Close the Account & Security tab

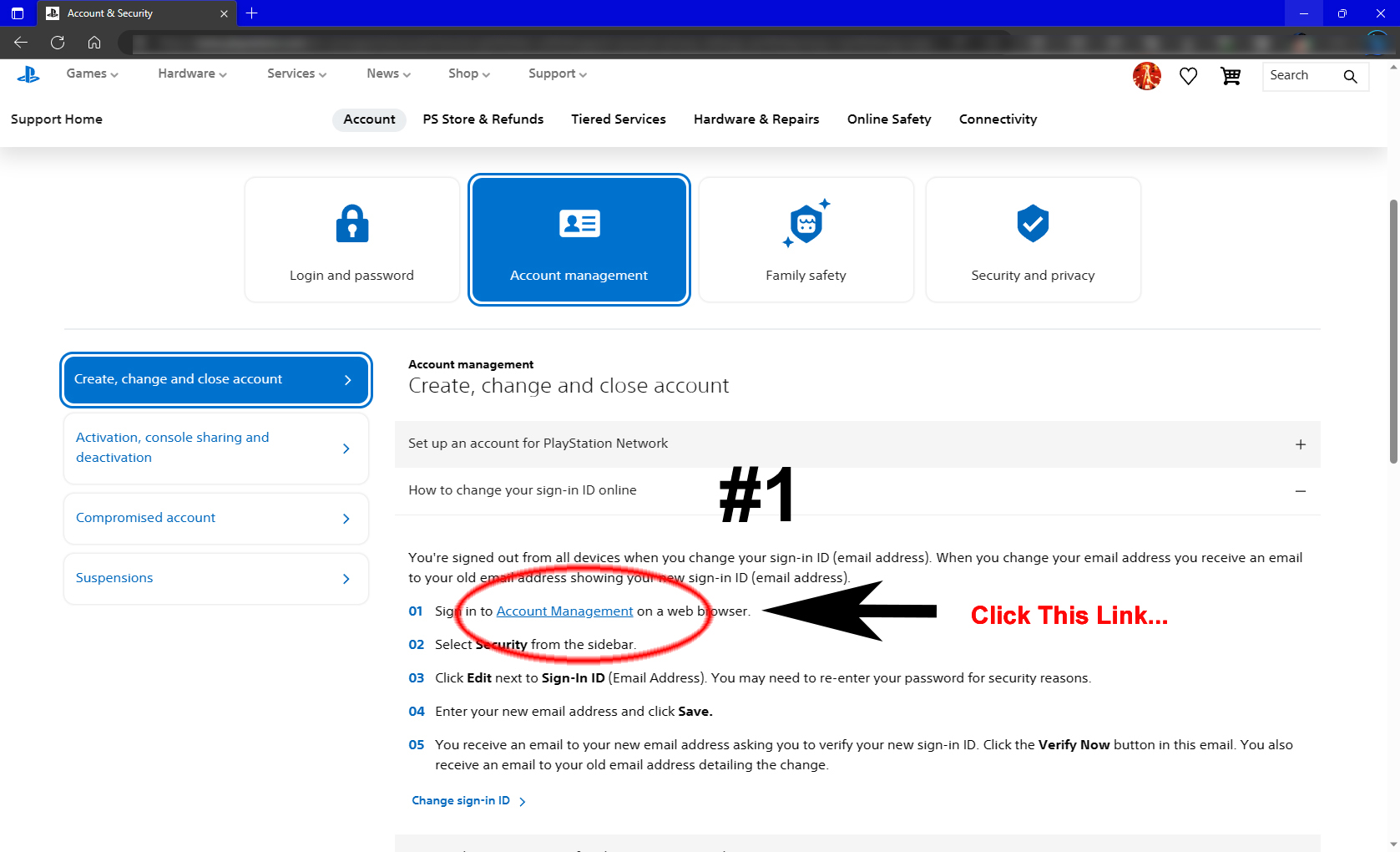click(224, 13)
